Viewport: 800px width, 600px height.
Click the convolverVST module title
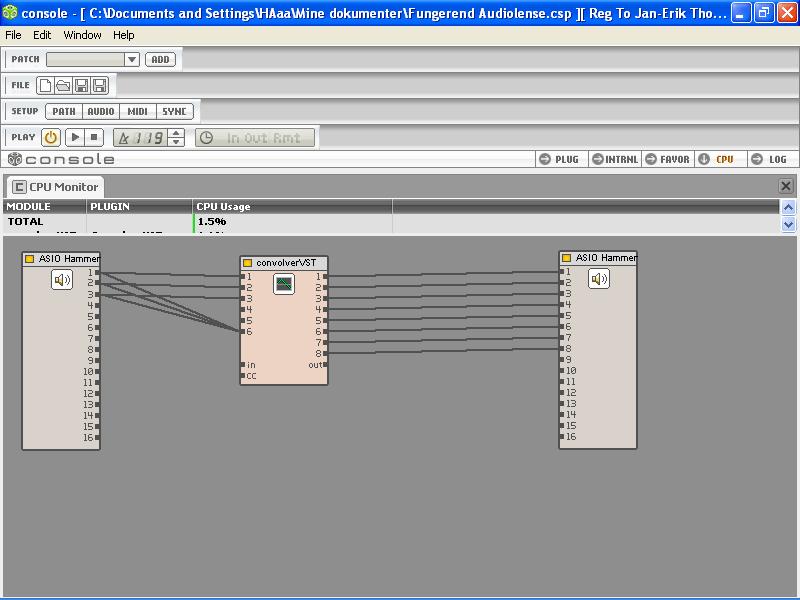(x=286, y=263)
